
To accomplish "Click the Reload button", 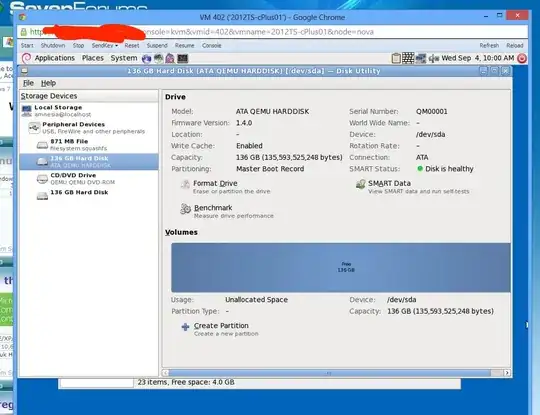I will click(x=515, y=45).
